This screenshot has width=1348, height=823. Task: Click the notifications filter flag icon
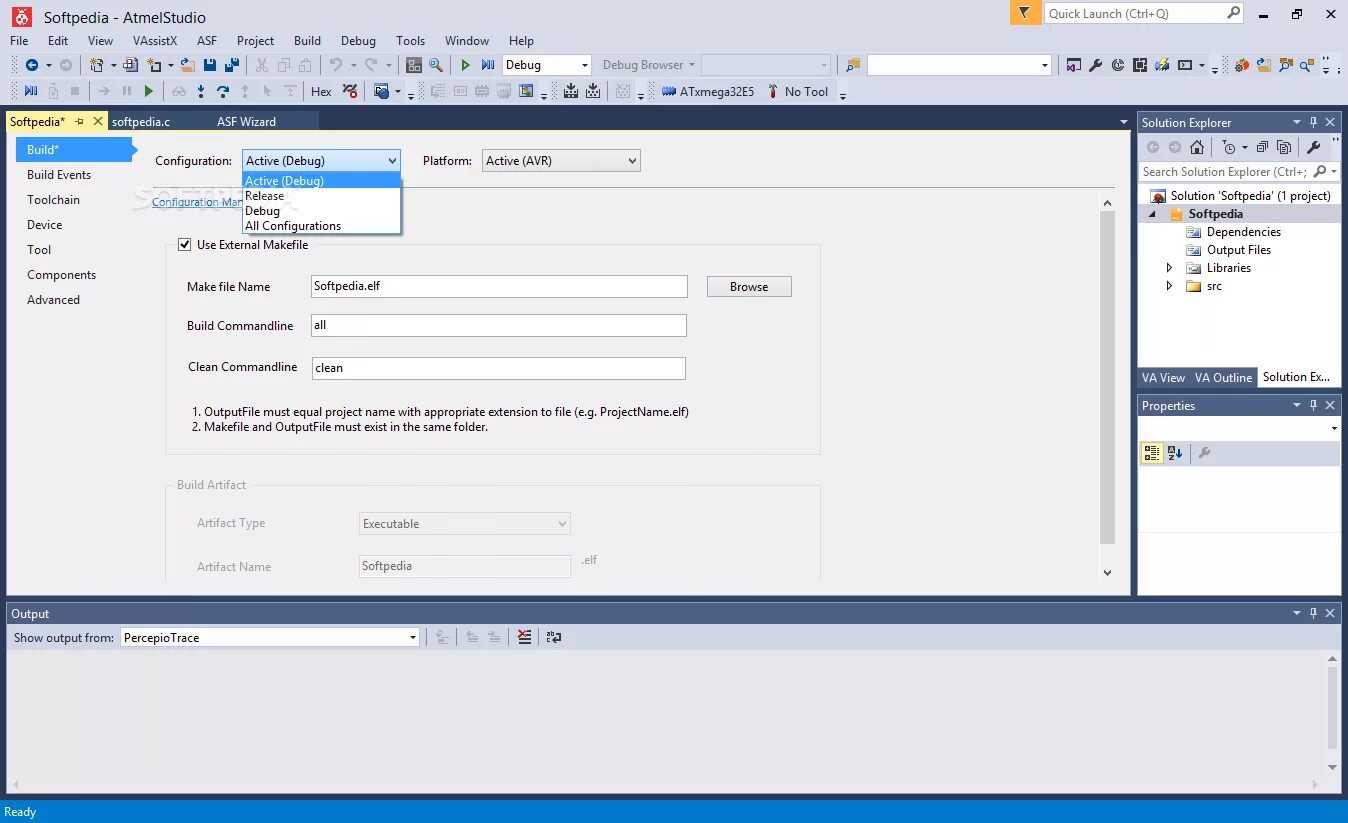point(1024,13)
